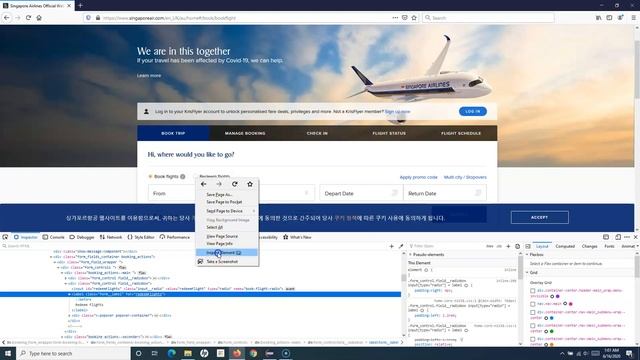Choose Take a Screenshot in the context menu
This screenshot has height=360, width=640.
click(x=227, y=262)
